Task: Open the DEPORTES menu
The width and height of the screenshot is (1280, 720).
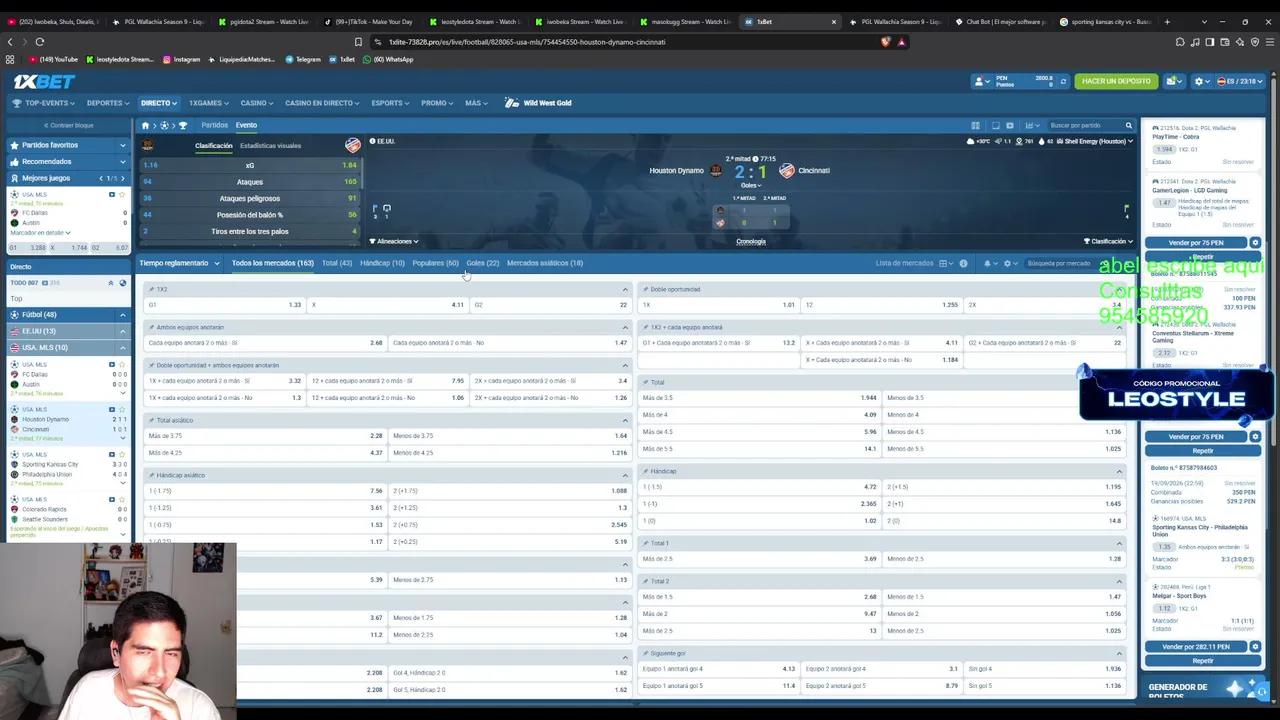Action: [x=107, y=103]
